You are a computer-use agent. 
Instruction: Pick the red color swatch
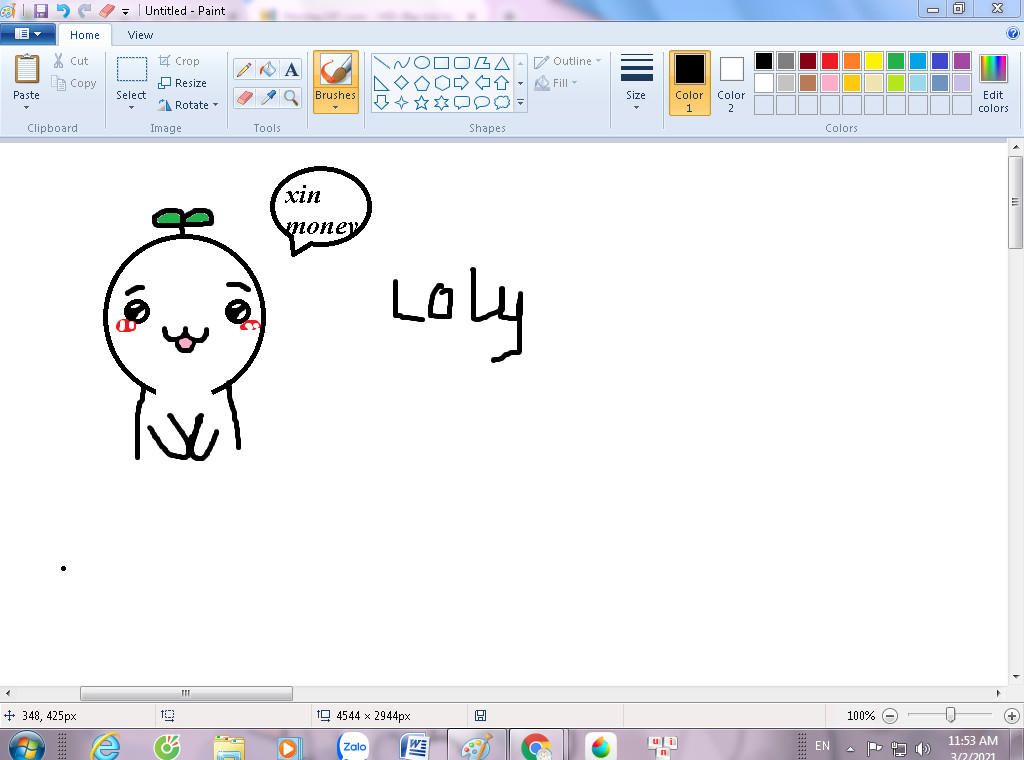(x=830, y=61)
